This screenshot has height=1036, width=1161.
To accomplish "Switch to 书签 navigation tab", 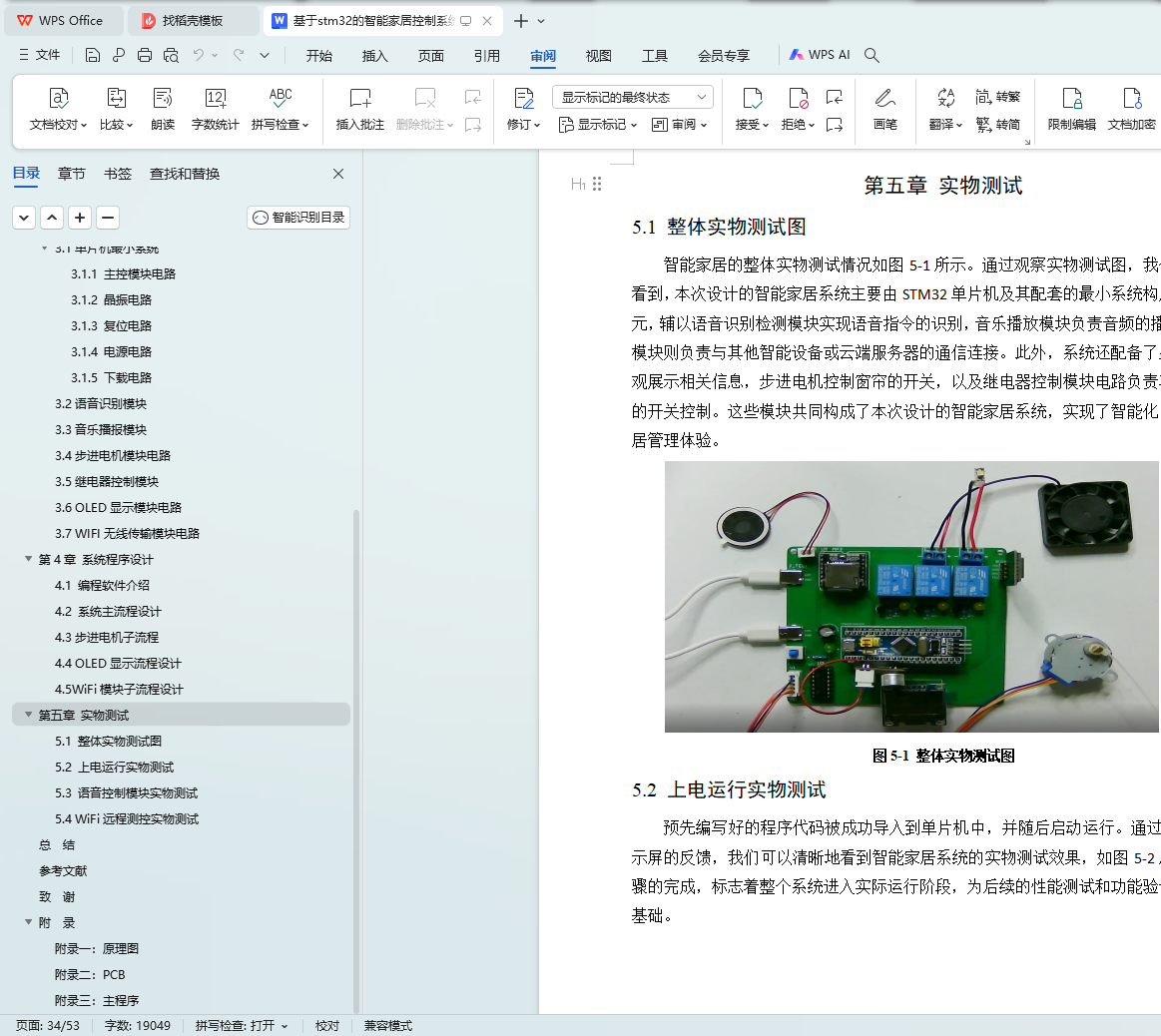I will pos(117,174).
